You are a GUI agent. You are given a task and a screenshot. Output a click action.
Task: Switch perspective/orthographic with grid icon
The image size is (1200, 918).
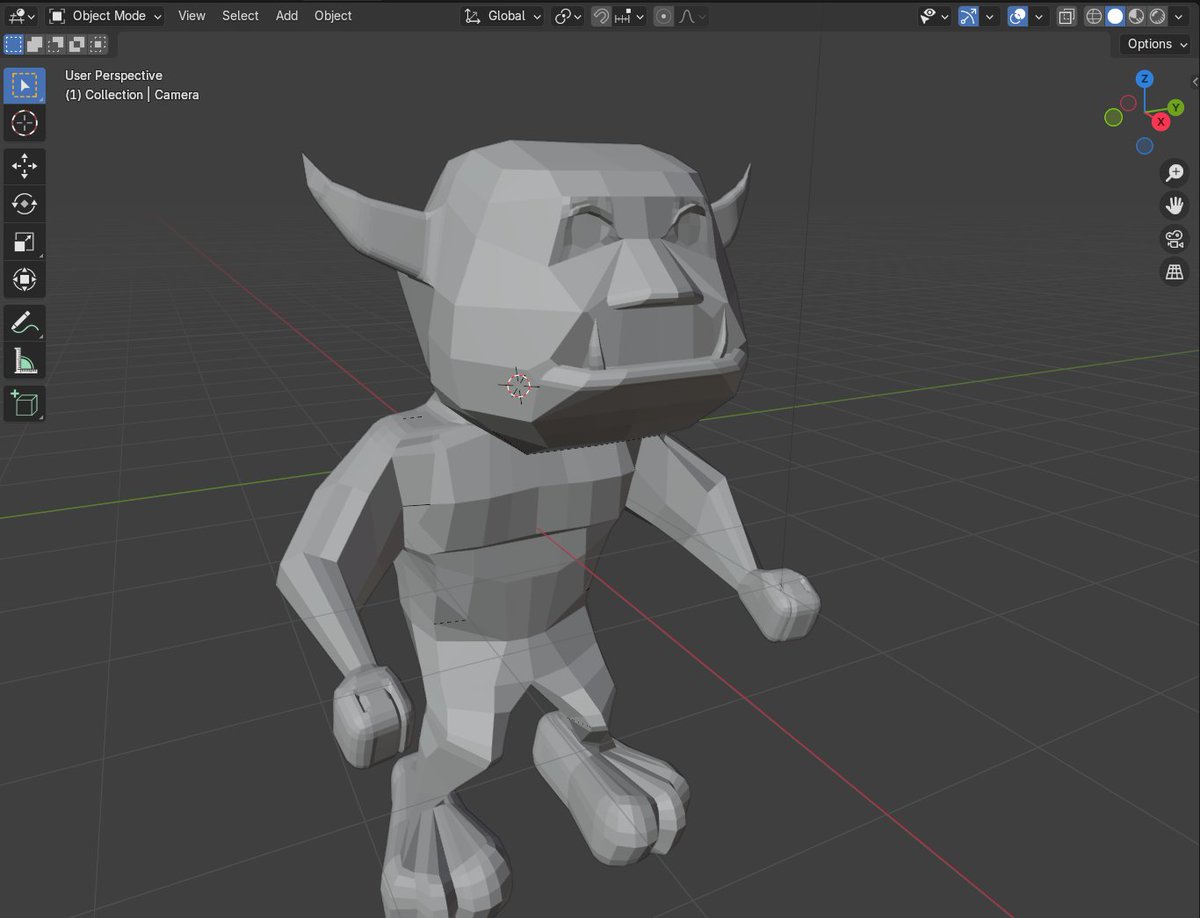[x=1174, y=271]
